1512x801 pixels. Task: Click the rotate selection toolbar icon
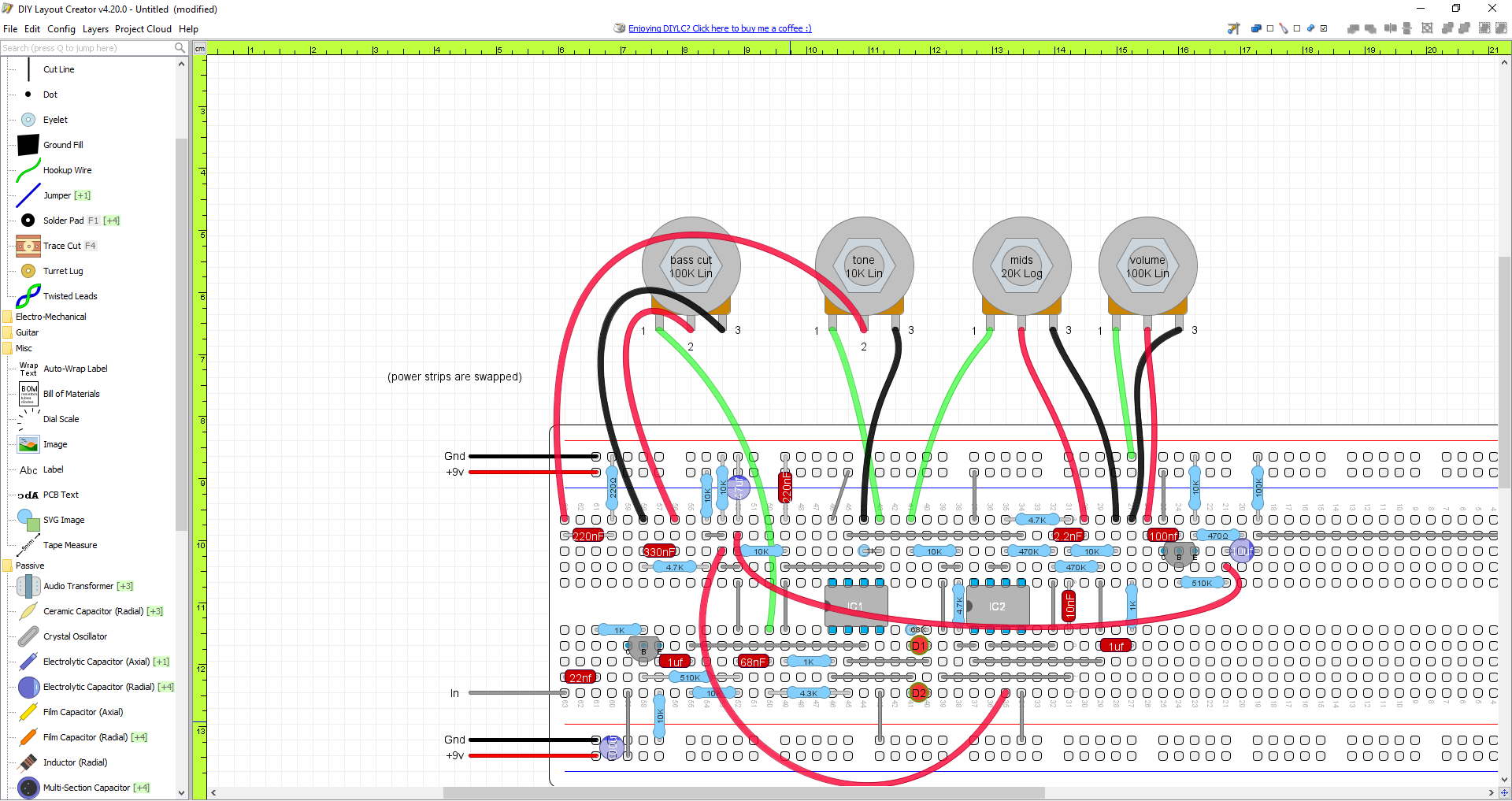coord(1428,28)
